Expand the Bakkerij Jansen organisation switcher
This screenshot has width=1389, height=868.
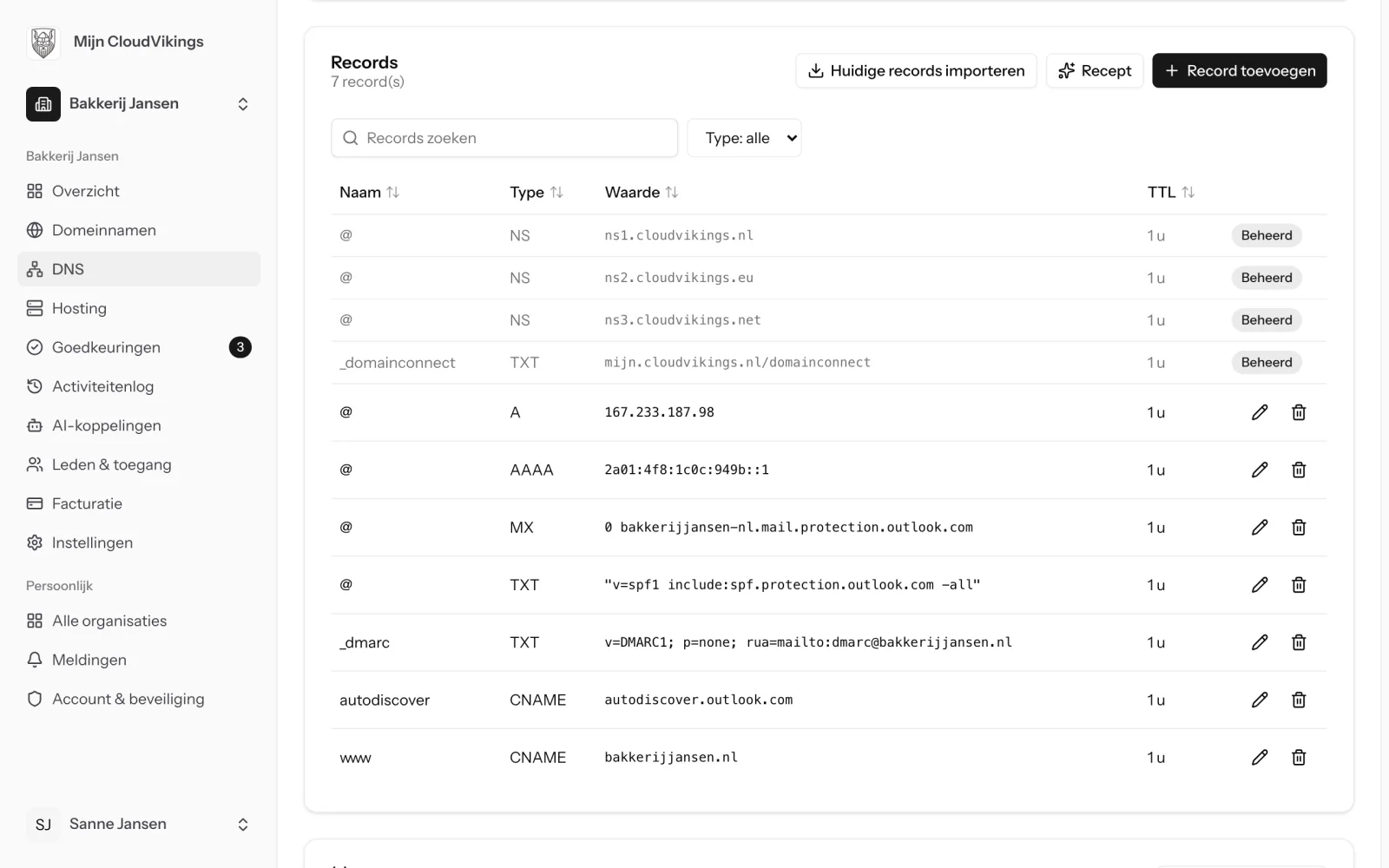click(139, 104)
